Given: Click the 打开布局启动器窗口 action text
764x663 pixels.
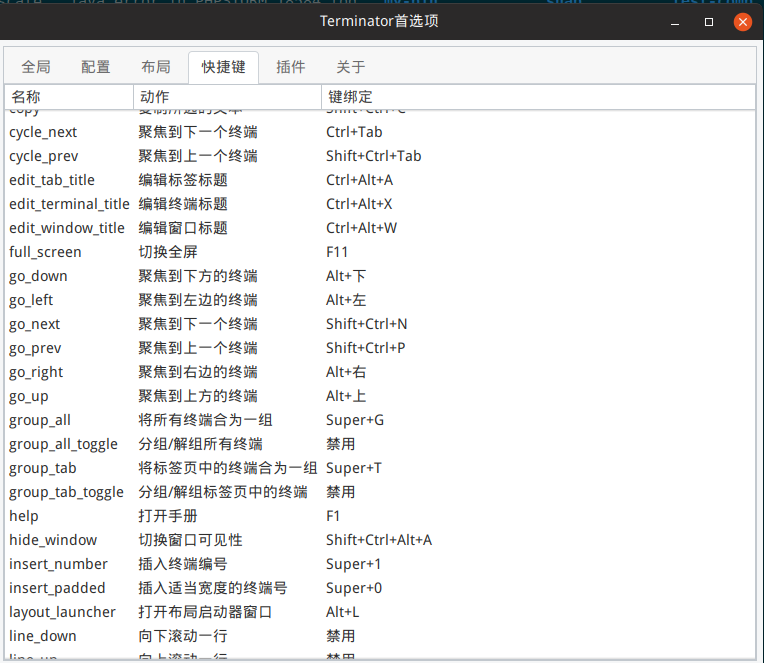Looking at the screenshot, I should click(x=205, y=612).
